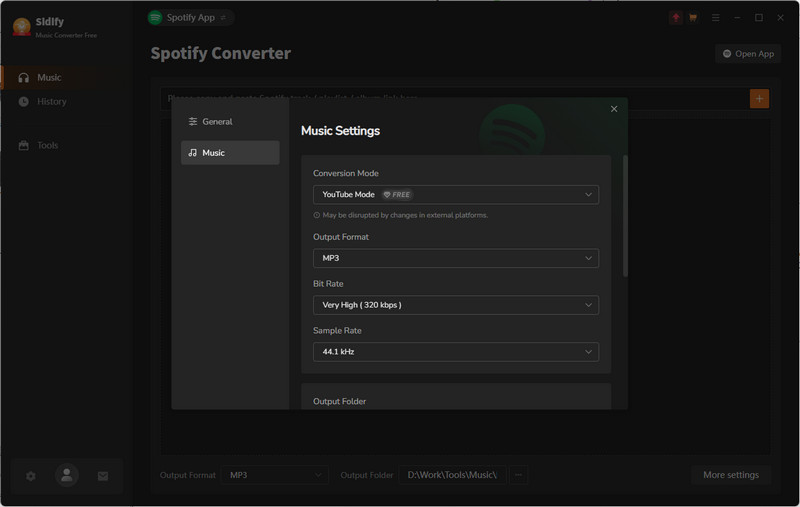Click the Spotify Converter title
Image resolution: width=800 pixels, height=507 pixels.
coord(220,53)
